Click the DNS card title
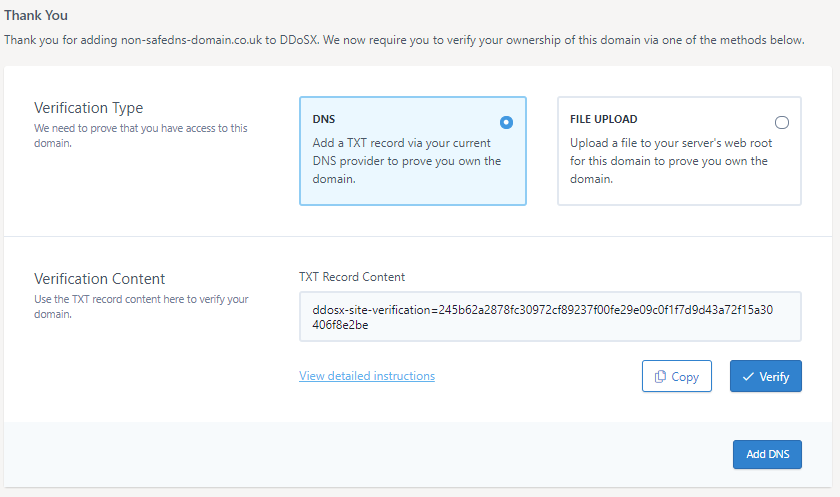This screenshot has height=497, width=840. (324, 119)
